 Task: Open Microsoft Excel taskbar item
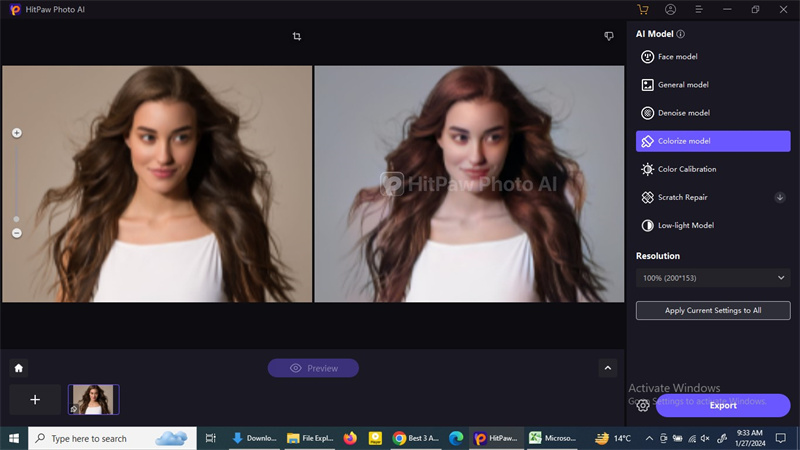553,438
